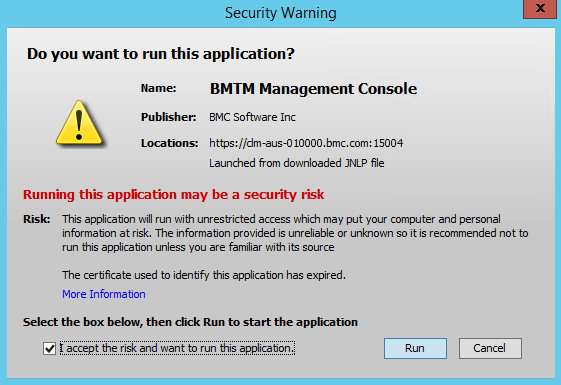Click the 'Locations:' label
This screenshot has height=385, width=561.
point(170,143)
